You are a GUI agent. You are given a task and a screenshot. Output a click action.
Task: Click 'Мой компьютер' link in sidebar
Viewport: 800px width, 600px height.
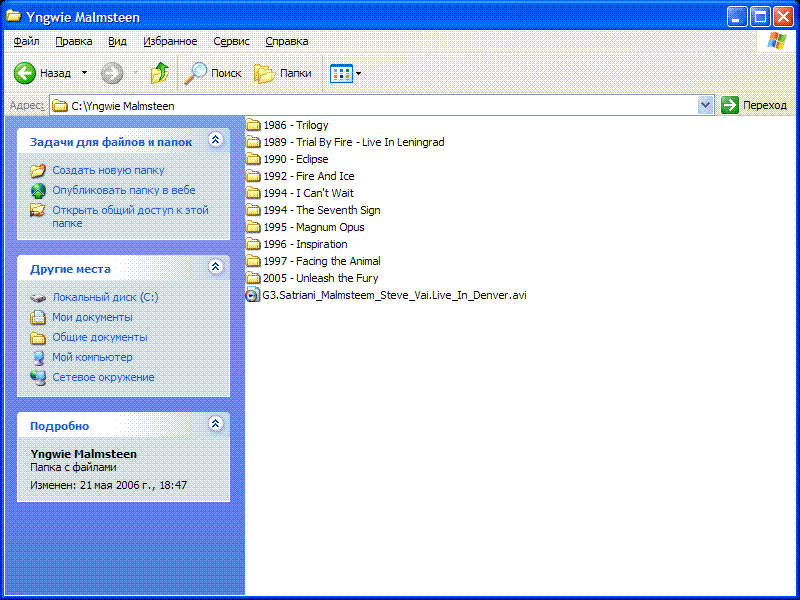[x=92, y=357]
